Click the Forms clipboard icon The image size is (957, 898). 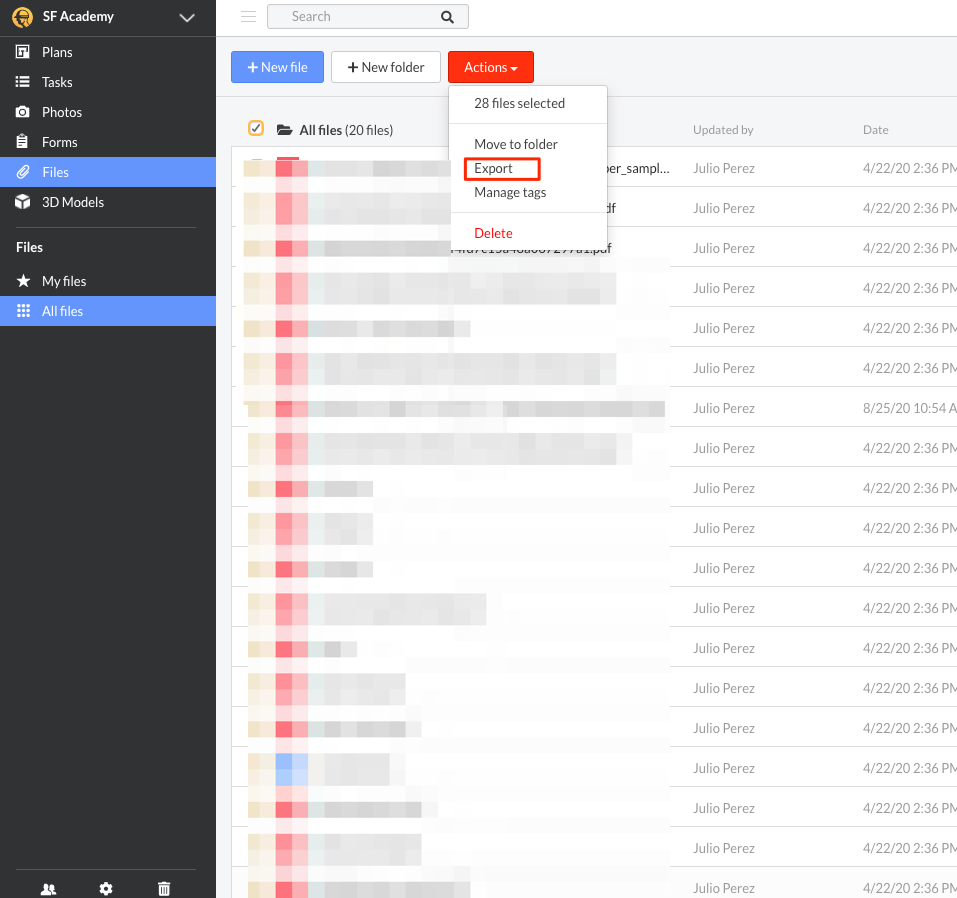(23, 142)
